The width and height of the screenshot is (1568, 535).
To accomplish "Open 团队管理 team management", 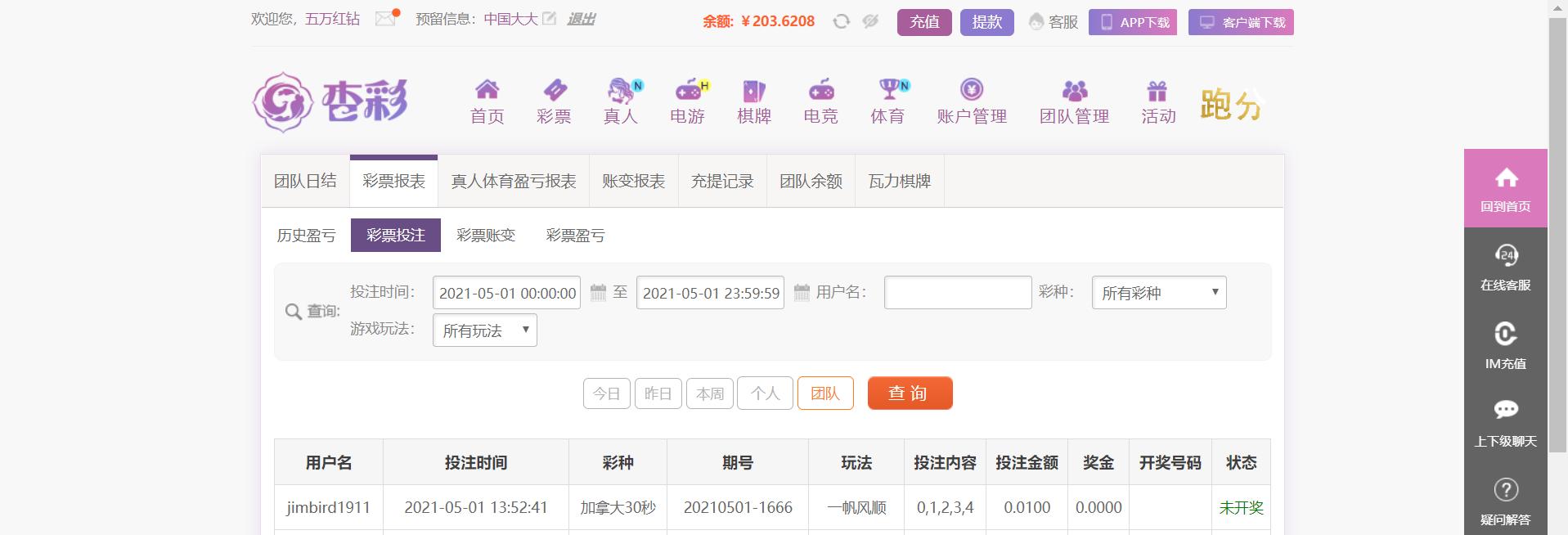I will [1075, 102].
